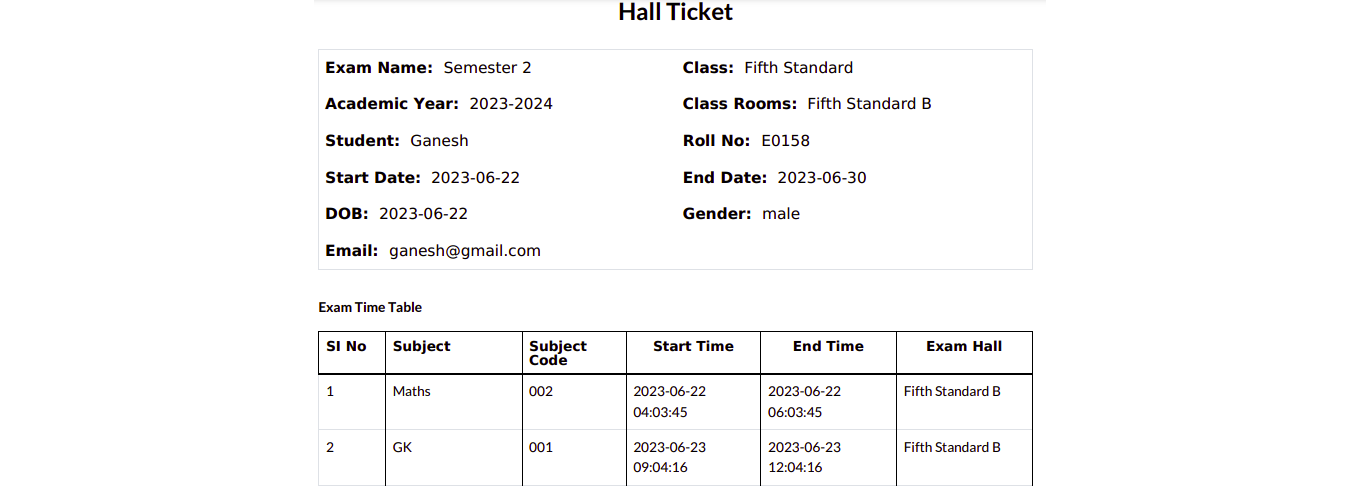Select the GK subject cell
The height and width of the screenshot is (489, 1359).
(x=402, y=447)
